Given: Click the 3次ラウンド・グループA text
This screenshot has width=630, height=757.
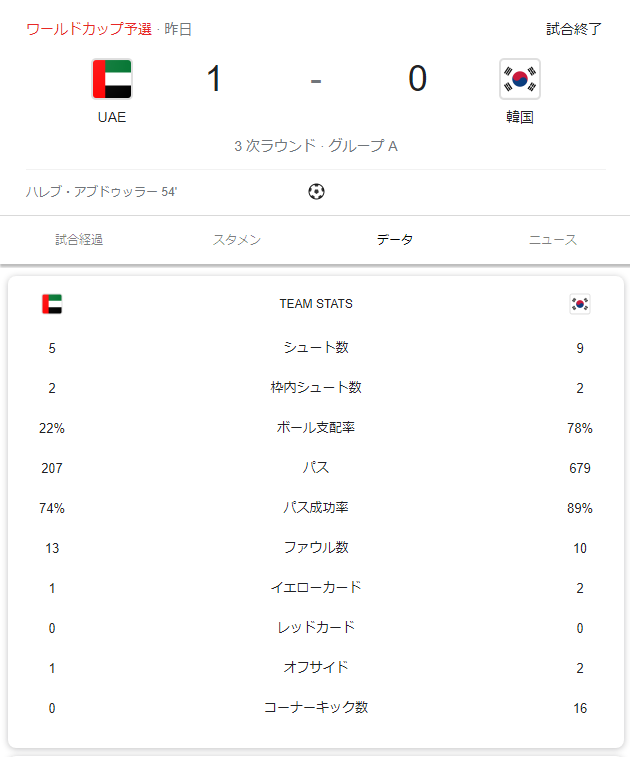Looking at the screenshot, I should point(316,146).
